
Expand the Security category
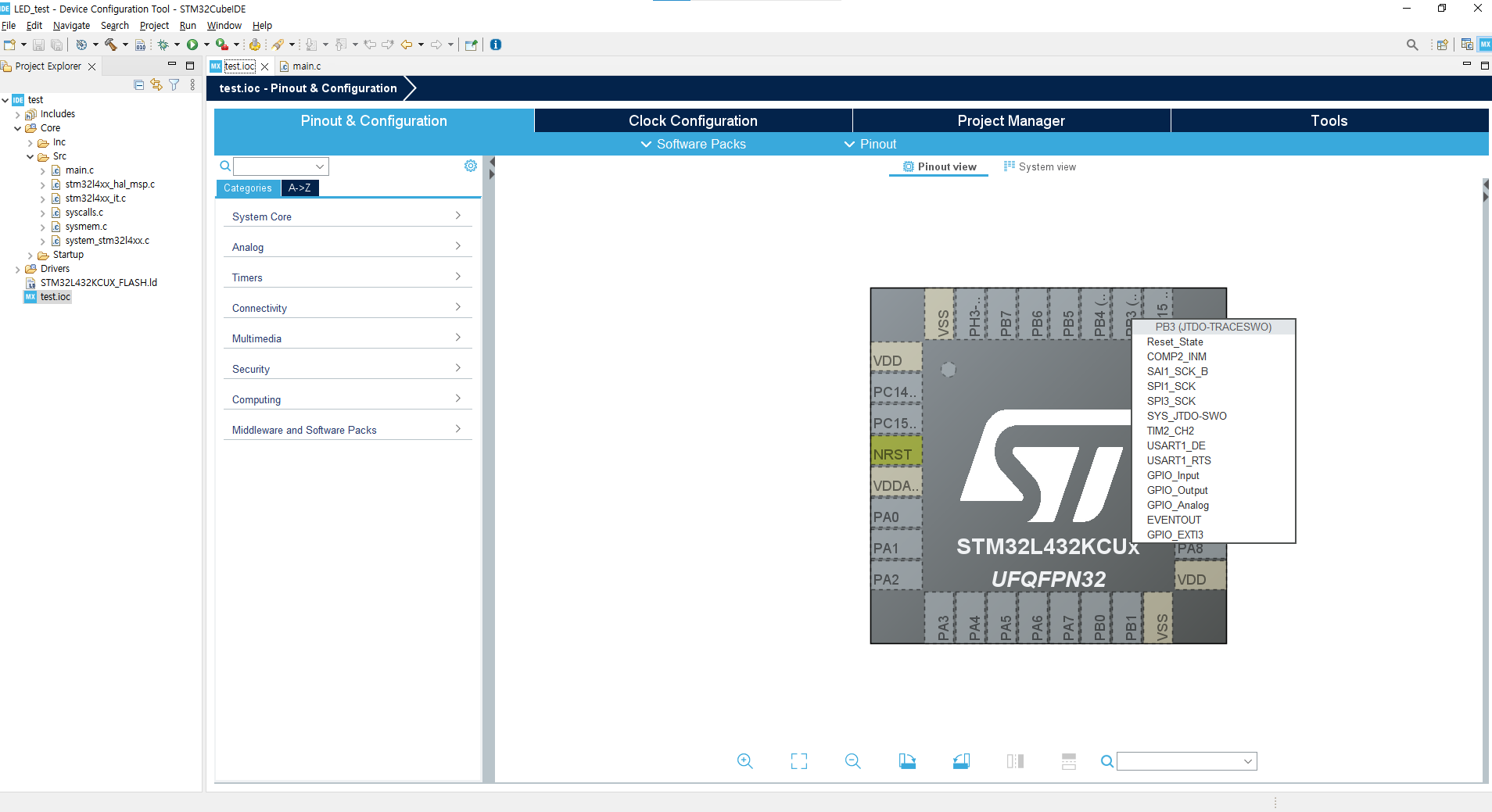pos(347,369)
